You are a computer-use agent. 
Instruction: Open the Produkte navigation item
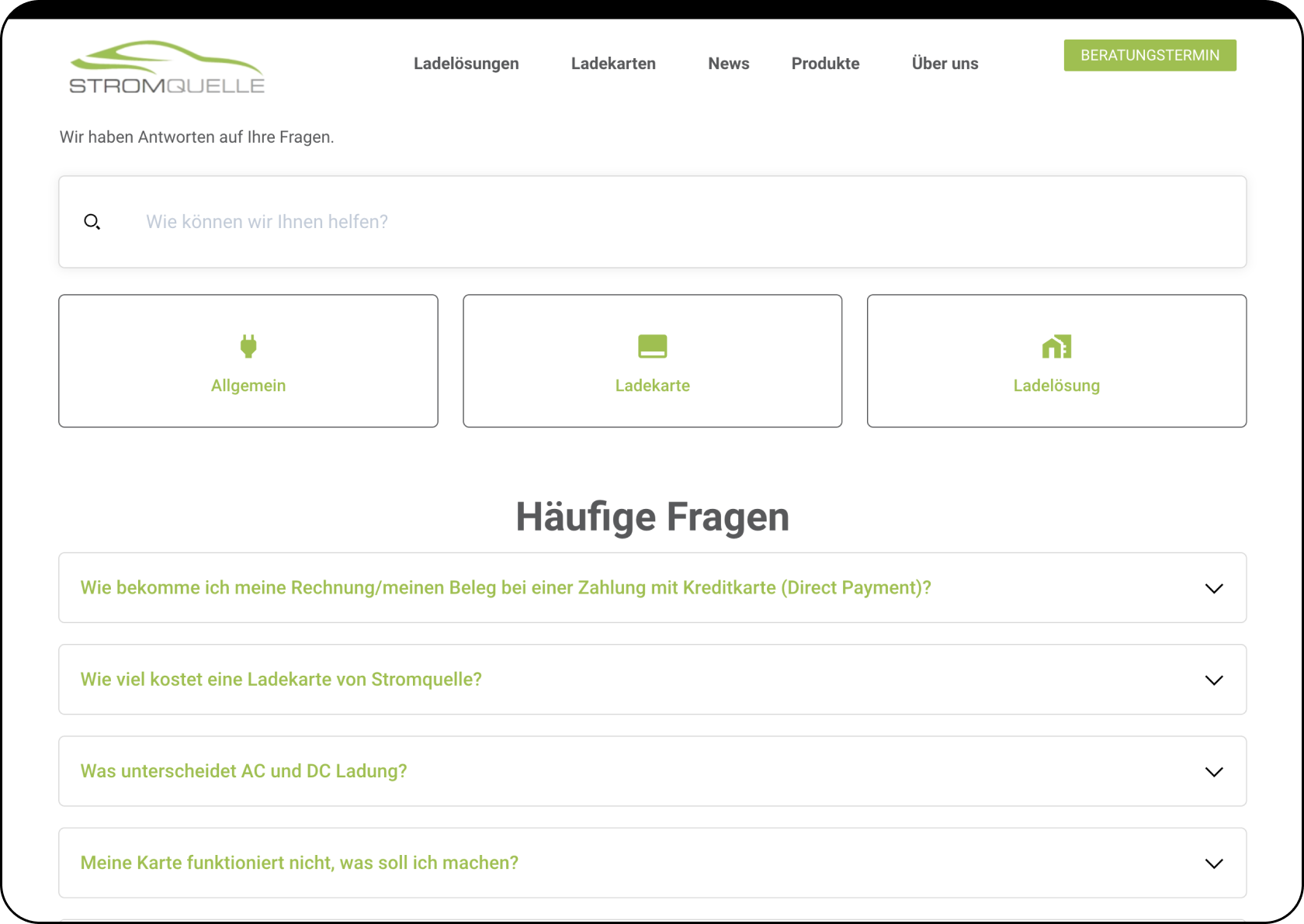[825, 64]
